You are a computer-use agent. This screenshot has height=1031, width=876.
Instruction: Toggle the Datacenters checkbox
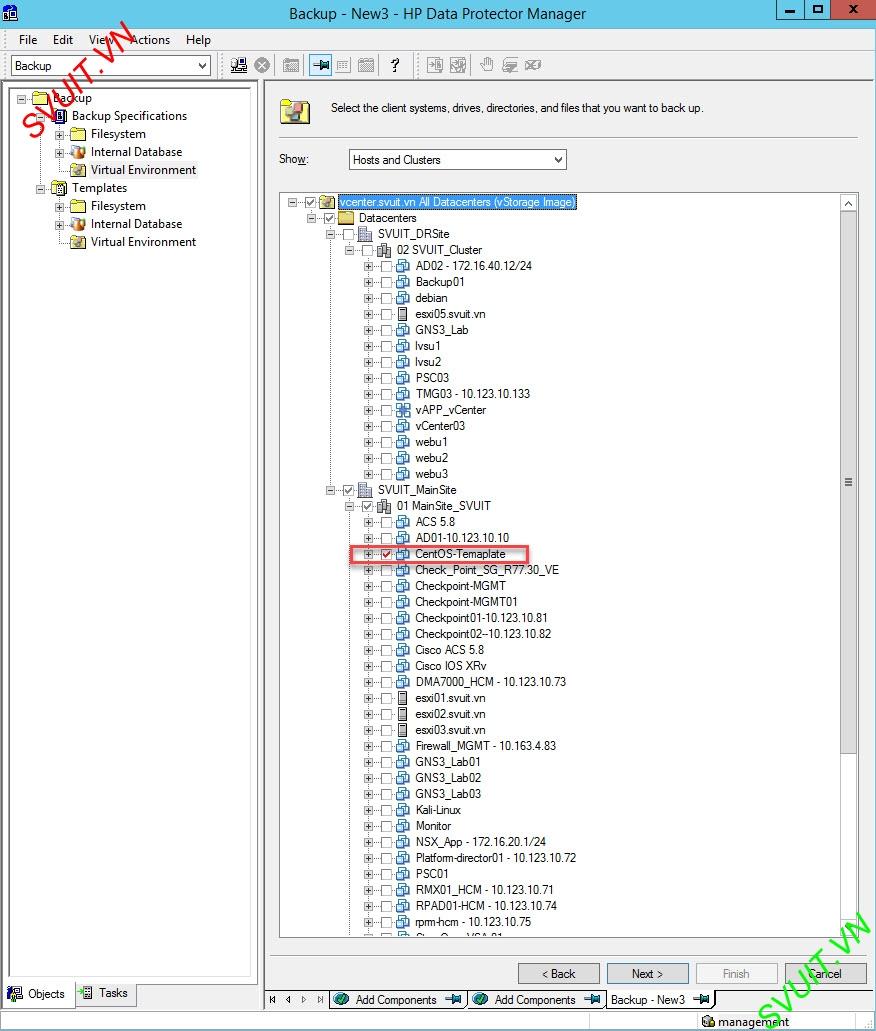[x=329, y=218]
